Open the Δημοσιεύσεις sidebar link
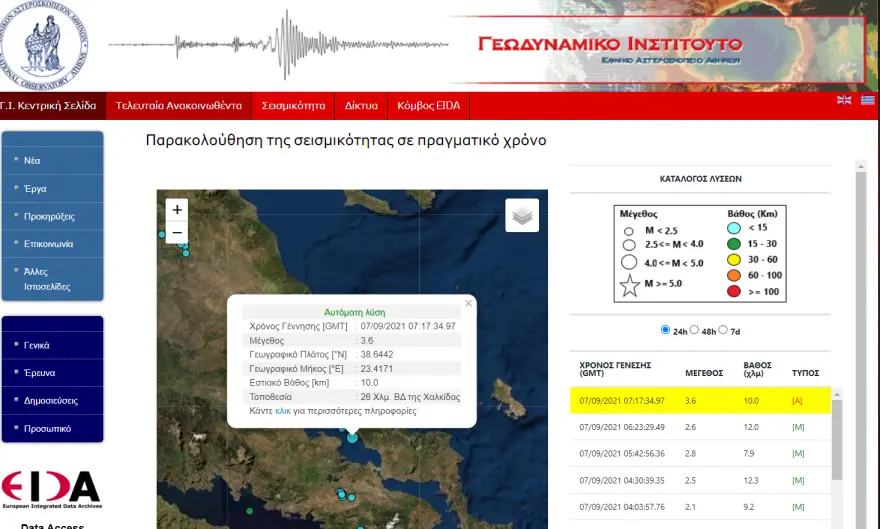880x529 pixels. 51,400
